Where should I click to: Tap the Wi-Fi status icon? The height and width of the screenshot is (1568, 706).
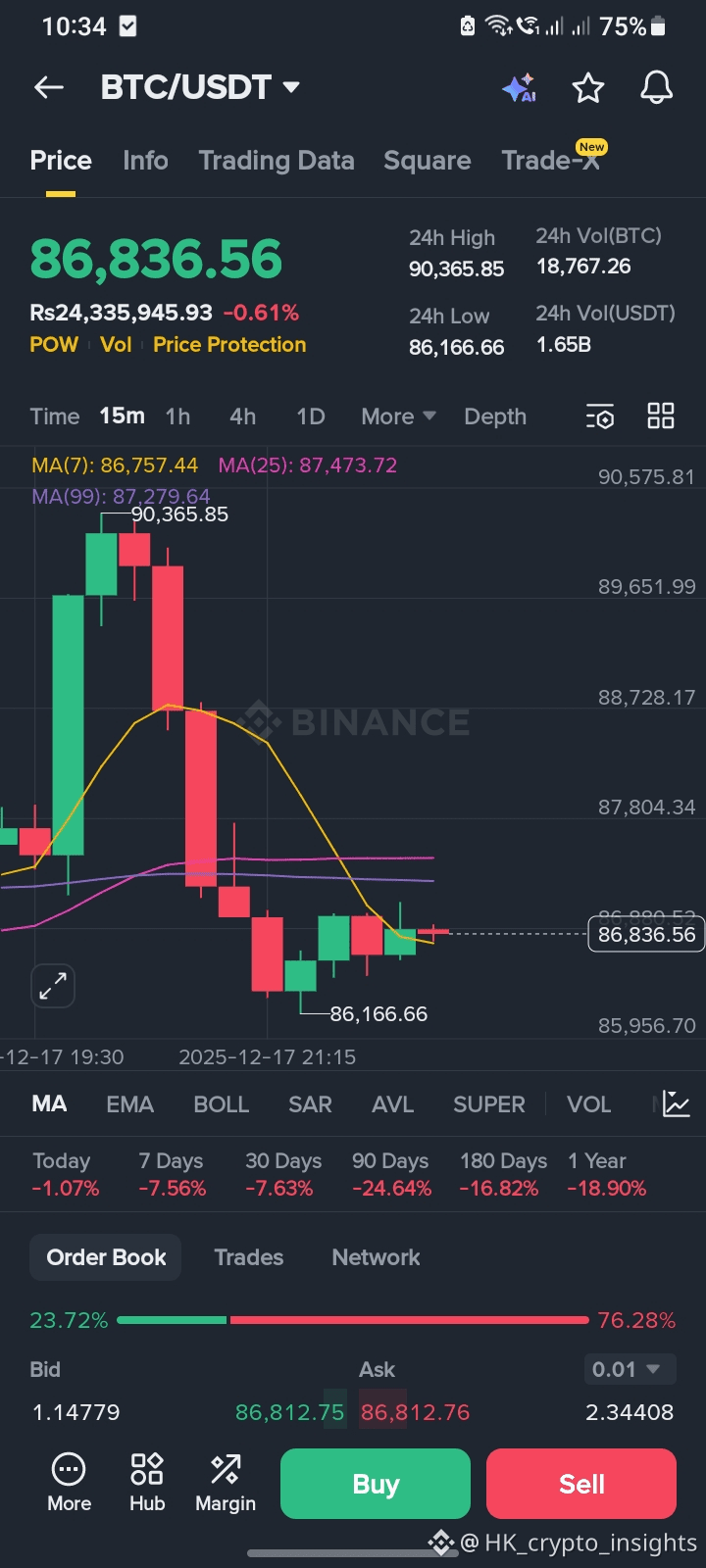click(x=499, y=25)
